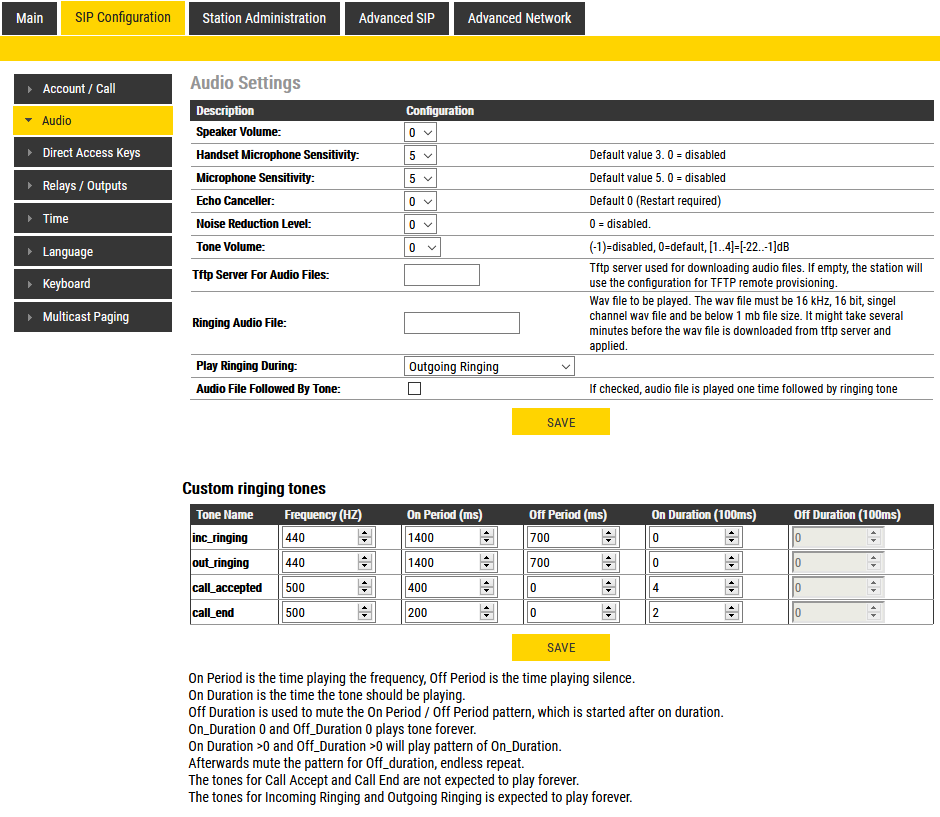940x817 pixels.
Task: Click the Ringing Audio File input field
Action: point(462,323)
